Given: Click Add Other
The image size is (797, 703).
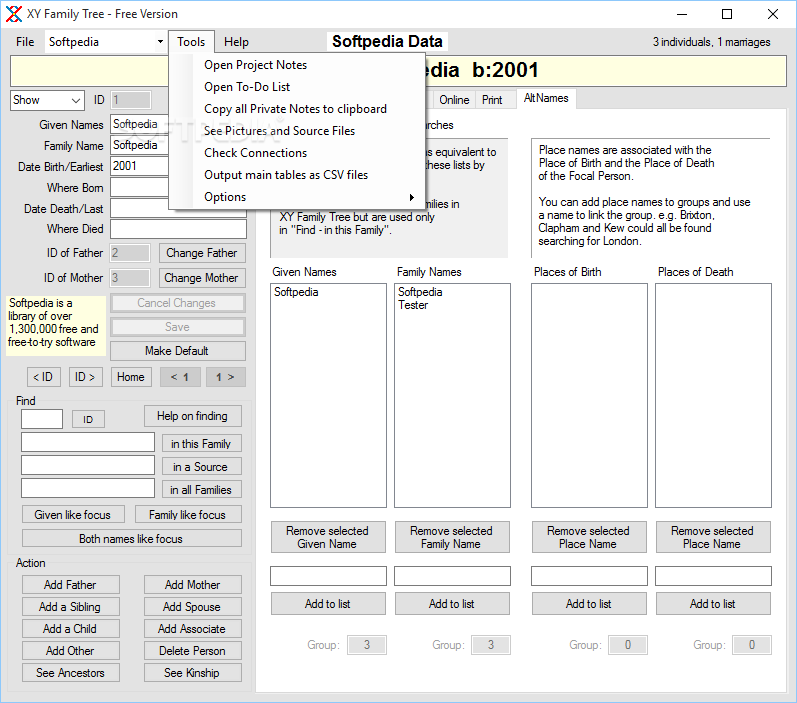Looking at the screenshot, I should click(x=70, y=650).
